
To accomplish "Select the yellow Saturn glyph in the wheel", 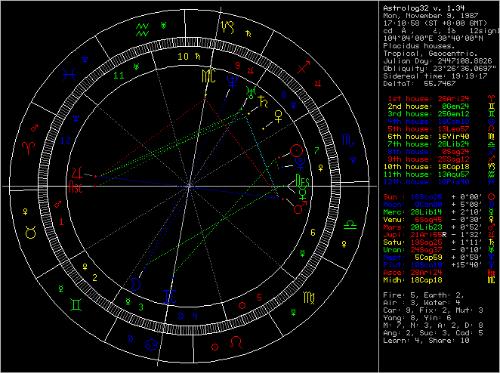I will (x=263, y=101).
